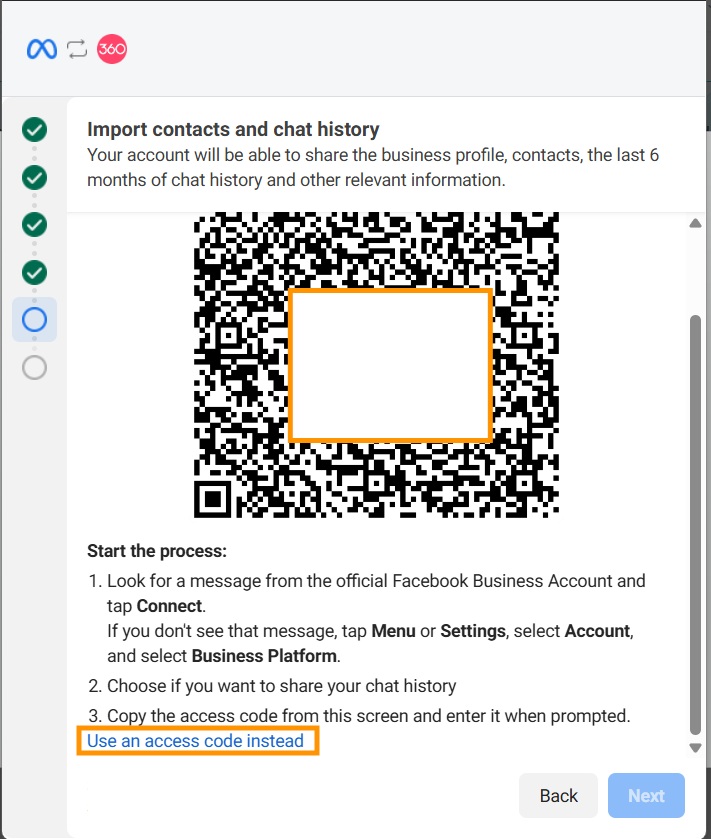This screenshot has width=711, height=839.
Task: Click the vertical scrollbar thumb
Action: tap(695, 525)
